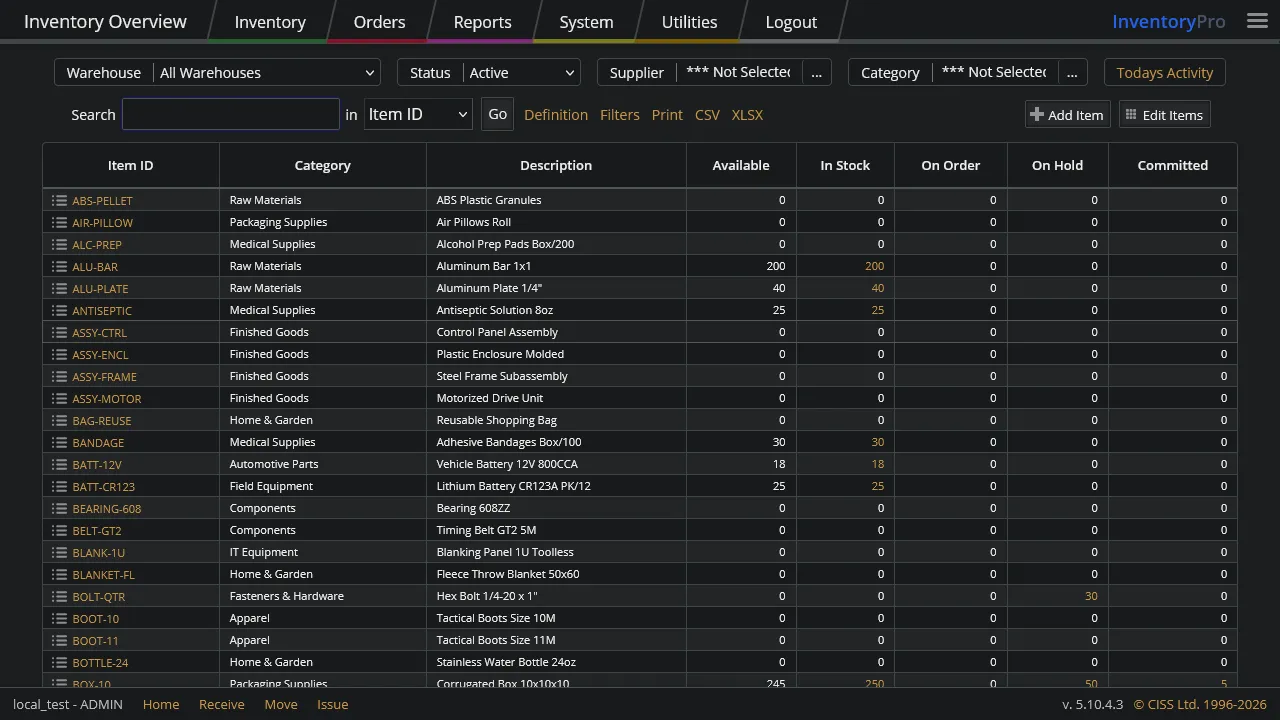Open the Status dropdown showing Active
Screen dimensions: 1280x720
521,72
